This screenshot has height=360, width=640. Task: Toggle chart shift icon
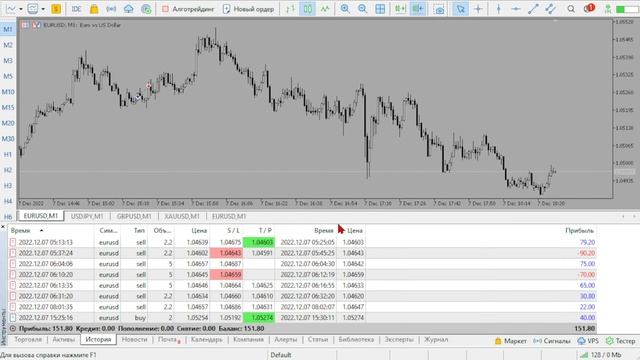pyautogui.click(x=418, y=9)
